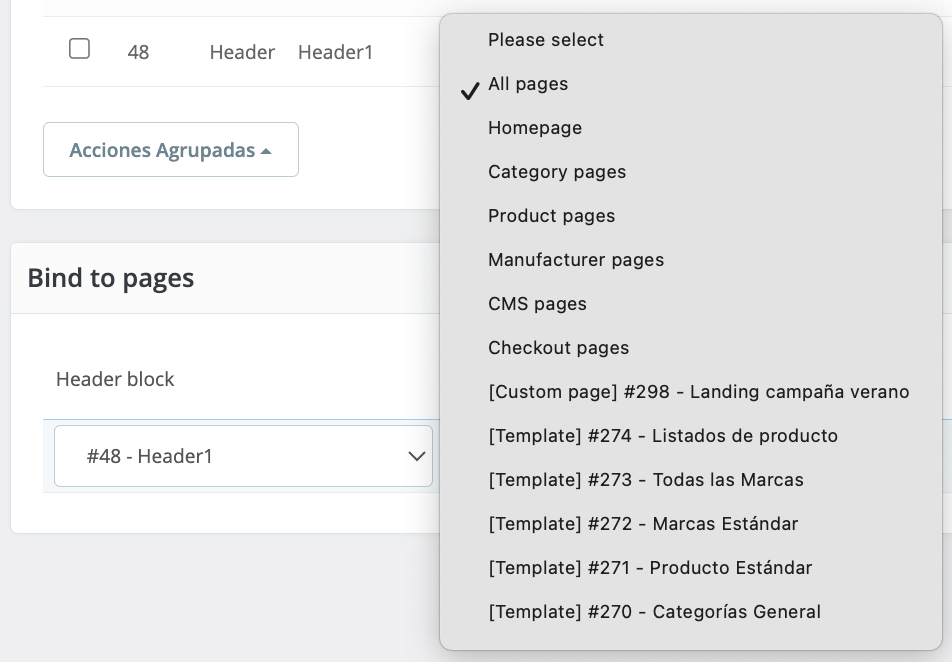
Task: Choose template #274 Listados de producto
Action: [x=663, y=436]
